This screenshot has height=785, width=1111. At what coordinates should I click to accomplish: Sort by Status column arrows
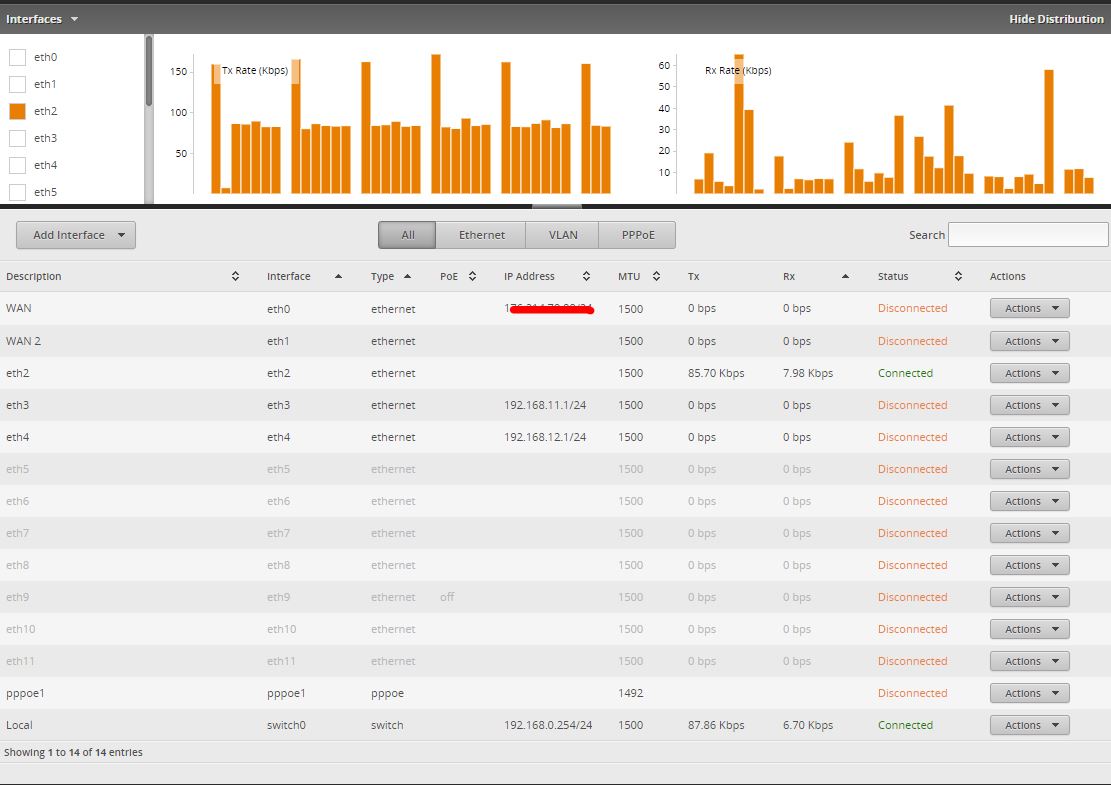point(958,276)
